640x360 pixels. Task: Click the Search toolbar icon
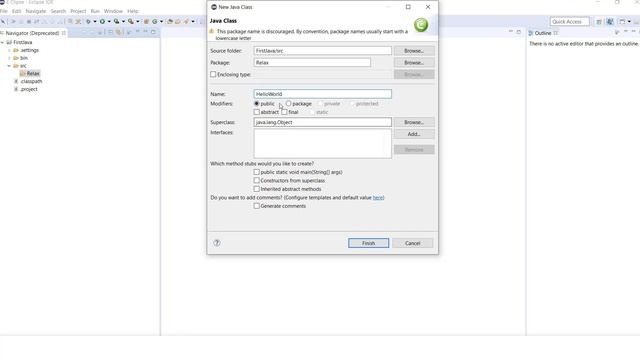[186, 21]
